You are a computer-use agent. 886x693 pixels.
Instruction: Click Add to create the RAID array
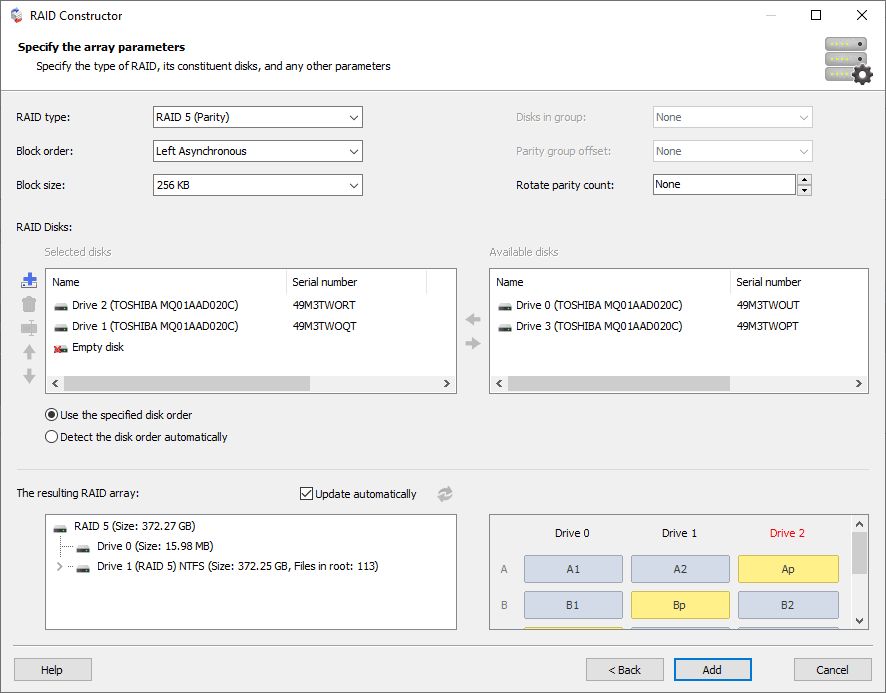pyautogui.click(x=712, y=669)
